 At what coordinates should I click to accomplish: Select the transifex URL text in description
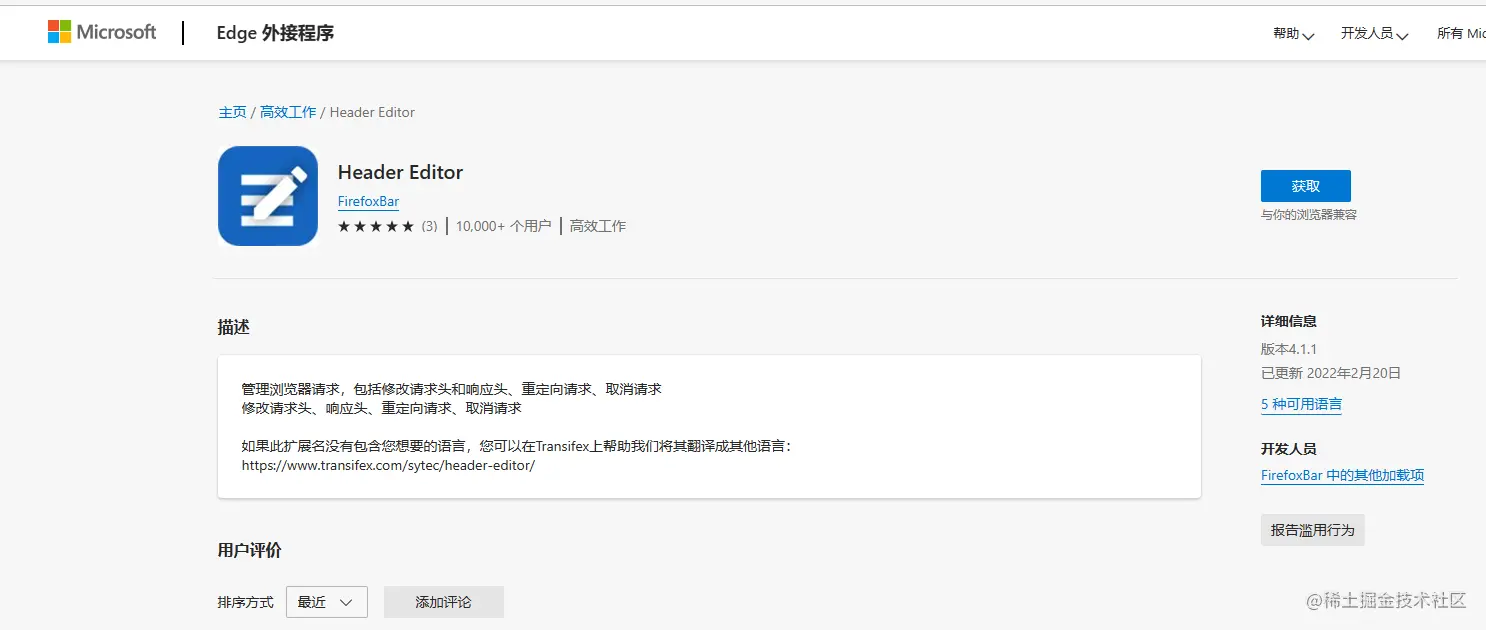(388, 466)
